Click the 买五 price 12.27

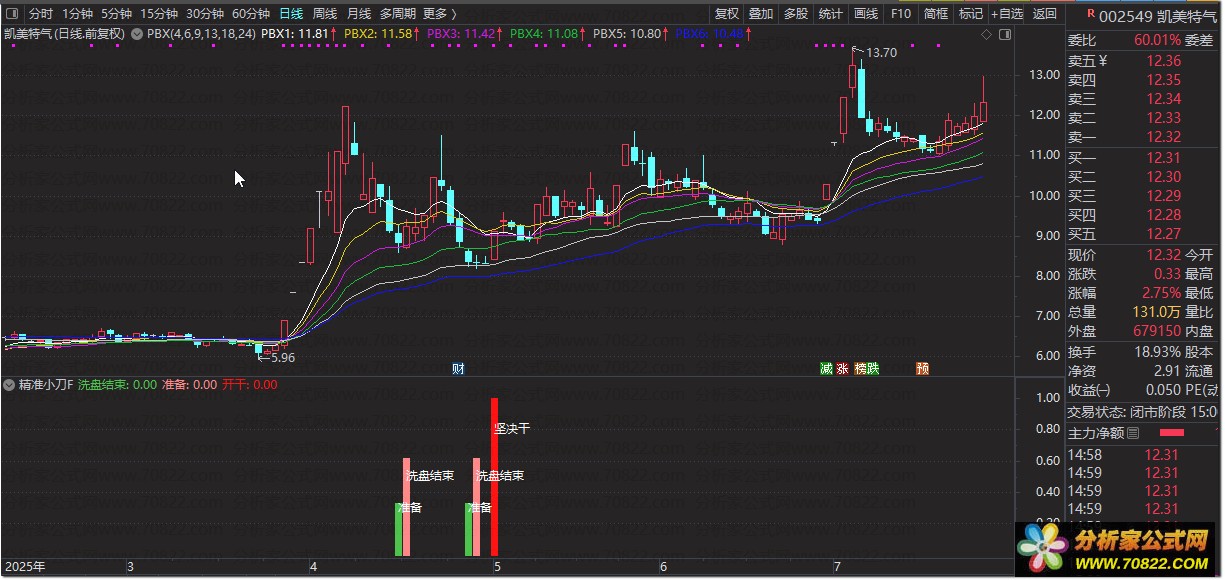[1163, 234]
